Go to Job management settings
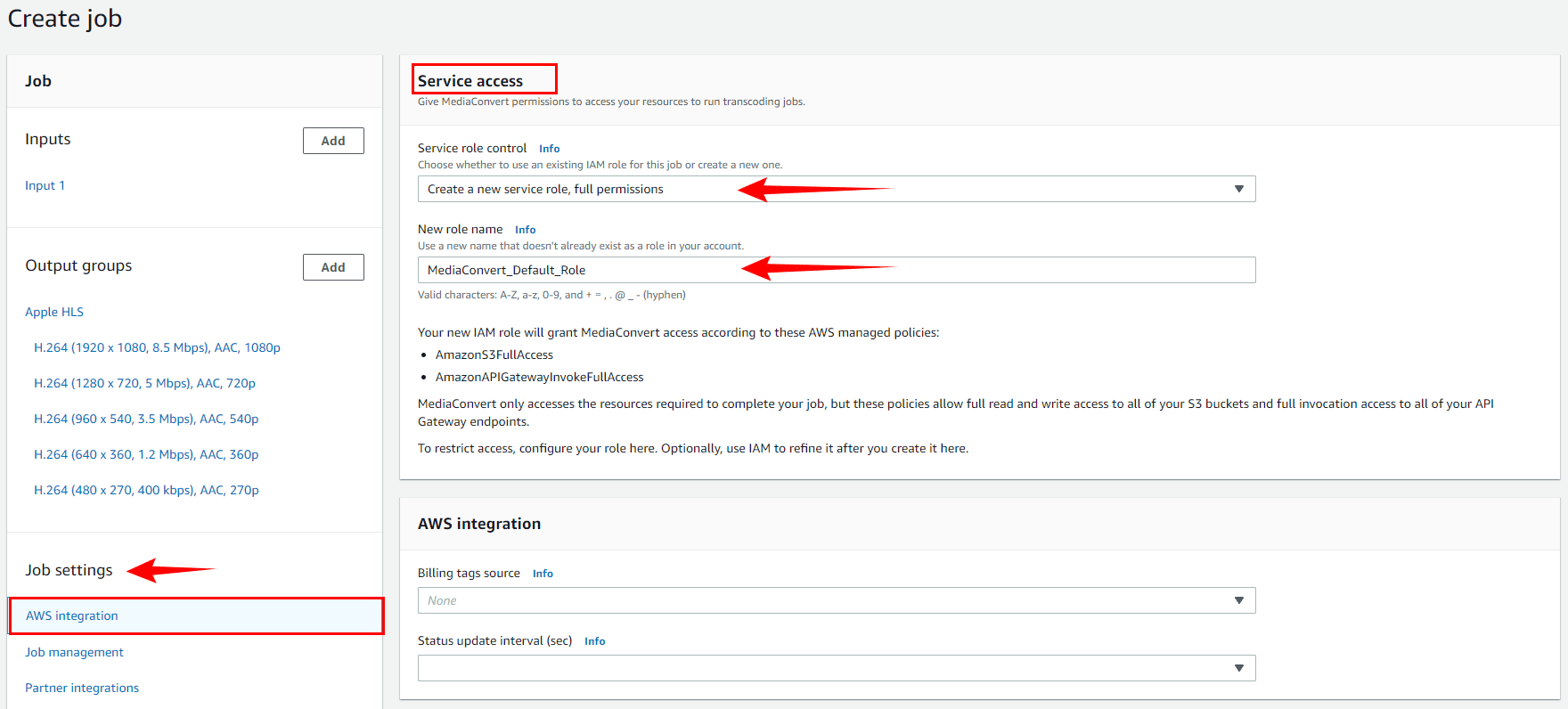Viewport: 1568px width, 709px height. pos(74,652)
